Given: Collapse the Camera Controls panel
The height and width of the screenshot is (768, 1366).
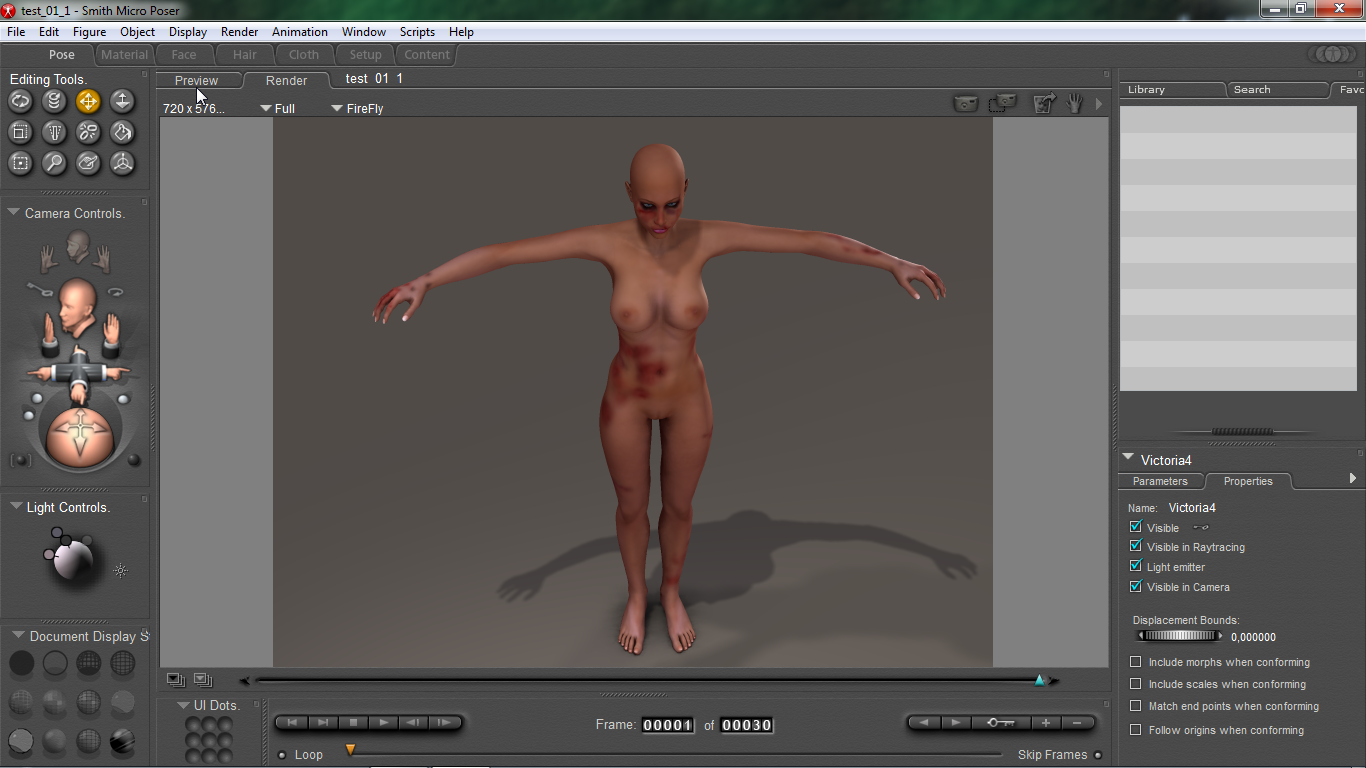Looking at the screenshot, I should [x=14, y=212].
